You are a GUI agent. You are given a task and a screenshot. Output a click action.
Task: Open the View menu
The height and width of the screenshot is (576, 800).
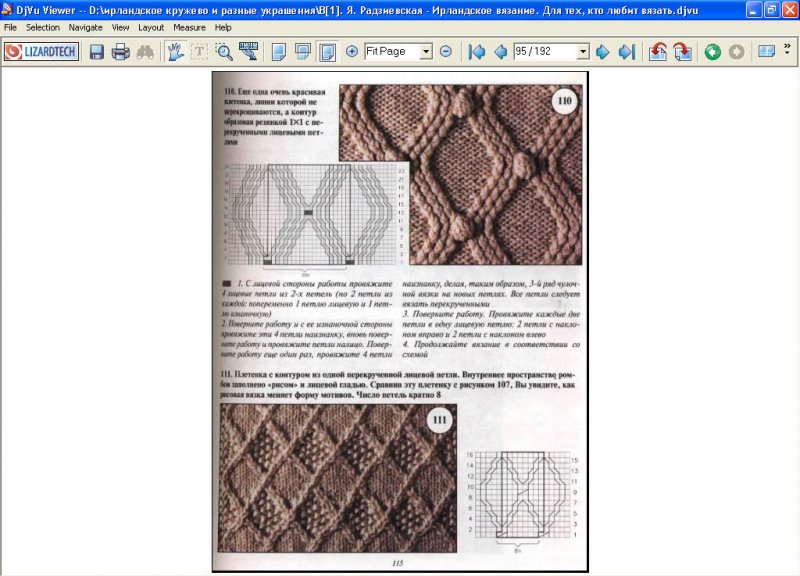point(120,28)
